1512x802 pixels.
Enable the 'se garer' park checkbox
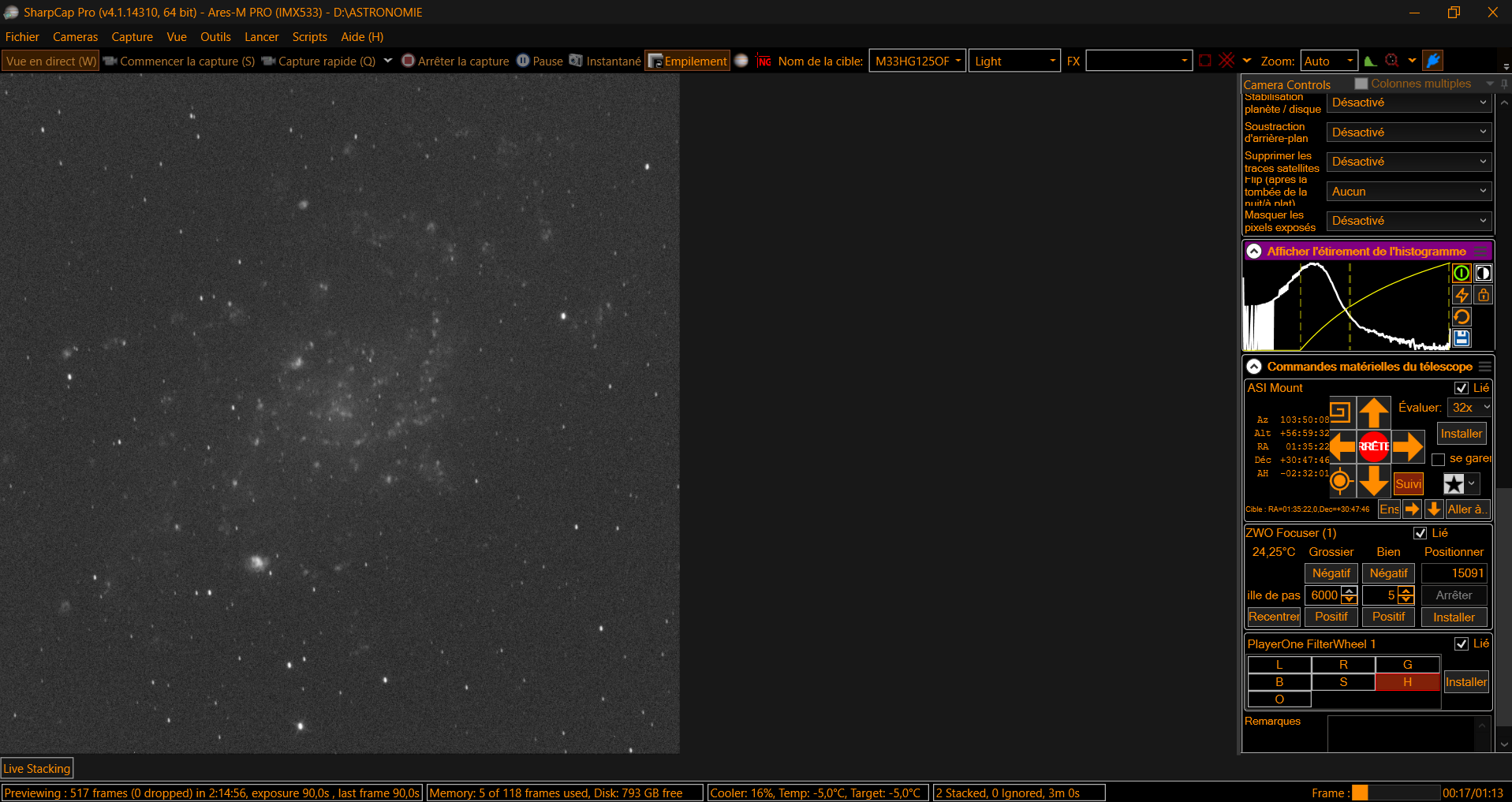pyautogui.click(x=1438, y=459)
